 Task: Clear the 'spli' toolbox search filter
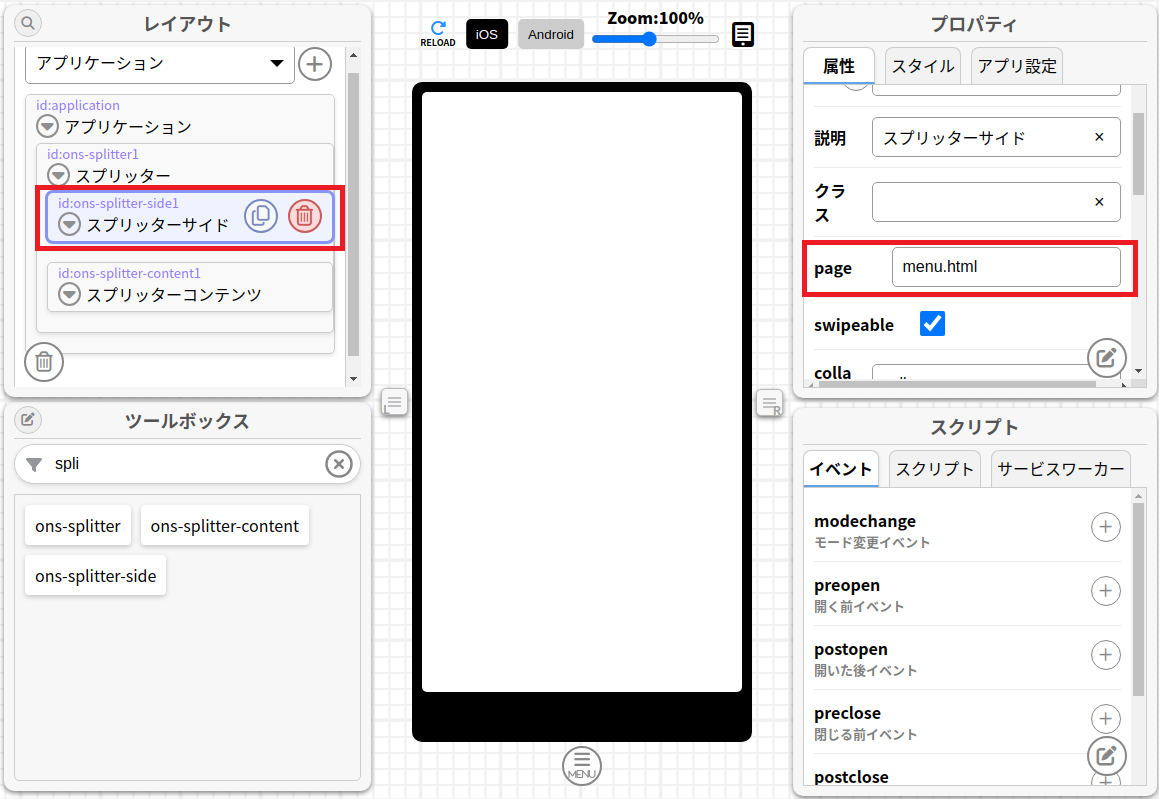339,464
